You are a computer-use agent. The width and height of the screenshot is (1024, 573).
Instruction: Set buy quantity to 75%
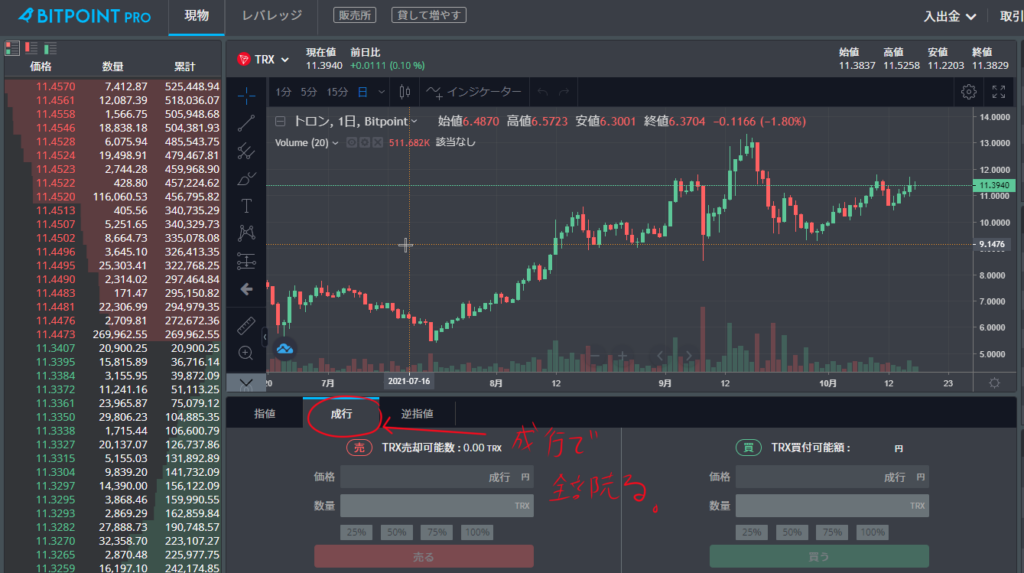pyautogui.click(x=832, y=532)
